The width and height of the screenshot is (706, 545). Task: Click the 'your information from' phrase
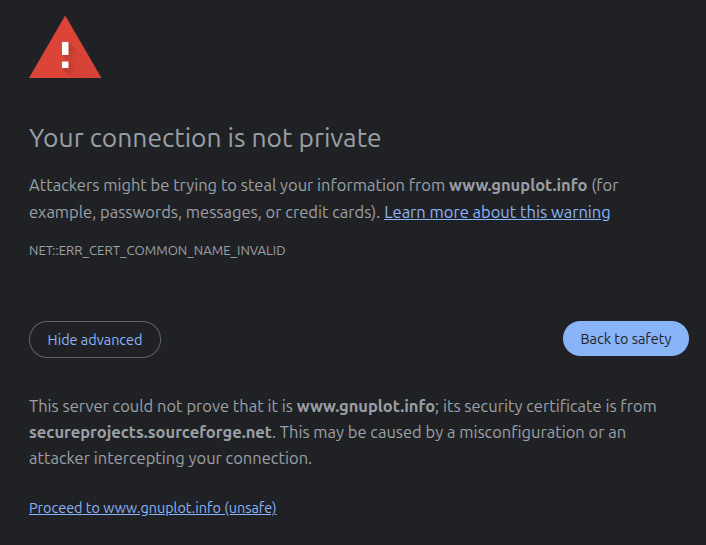click(x=376, y=186)
